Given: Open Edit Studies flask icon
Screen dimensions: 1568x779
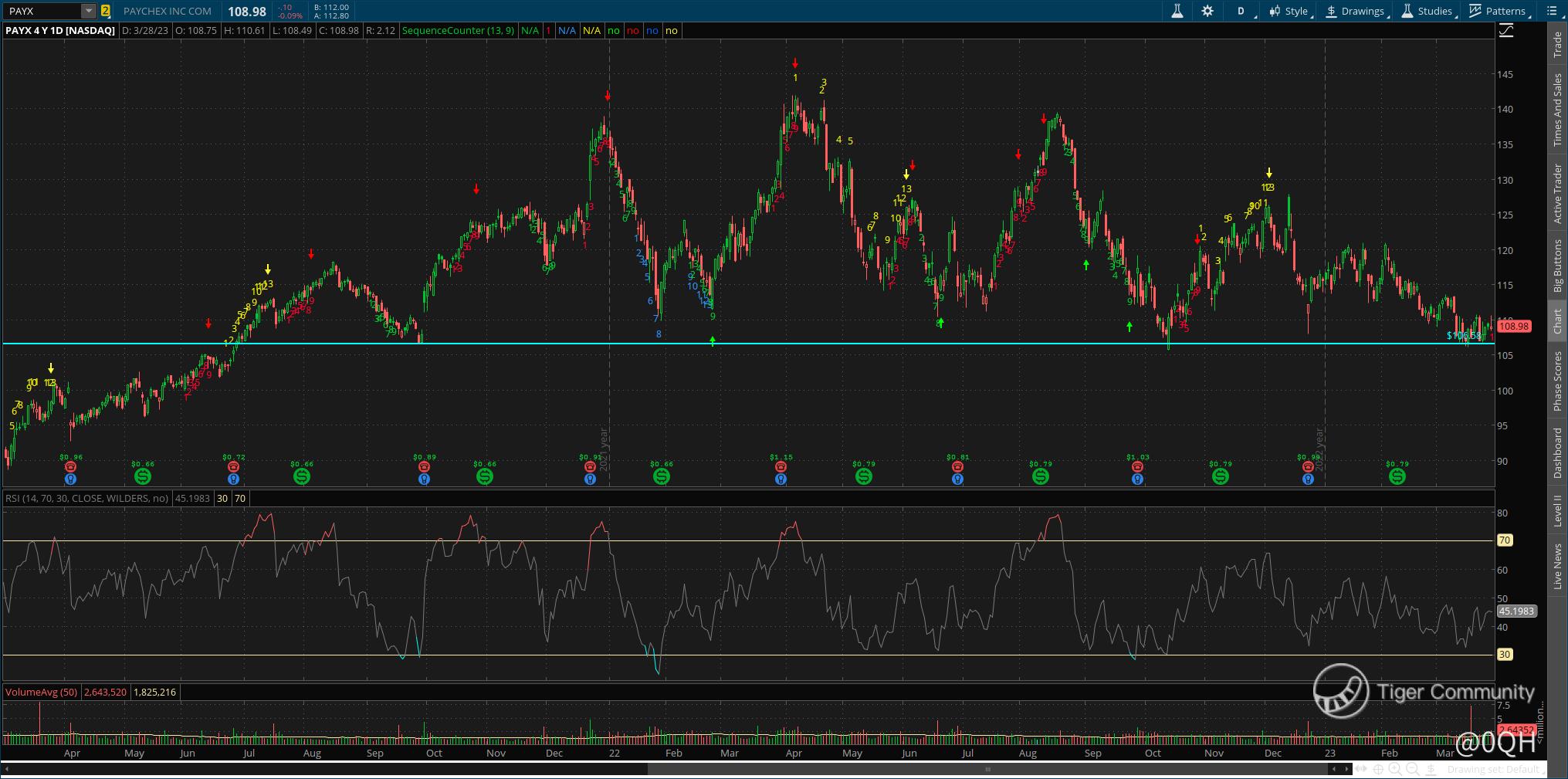Looking at the screenshot, I should (1177, 11).
